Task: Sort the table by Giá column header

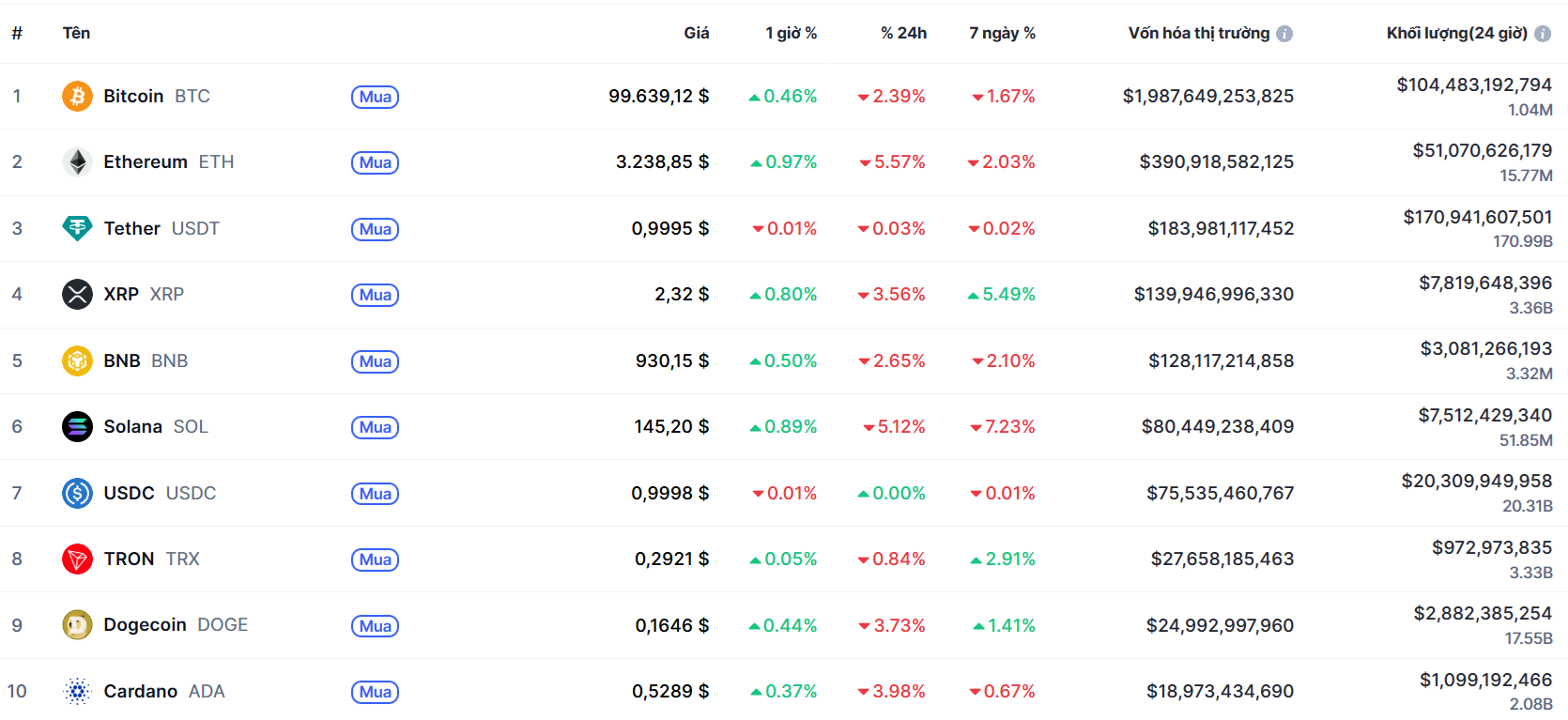Action: pos(696,33)
